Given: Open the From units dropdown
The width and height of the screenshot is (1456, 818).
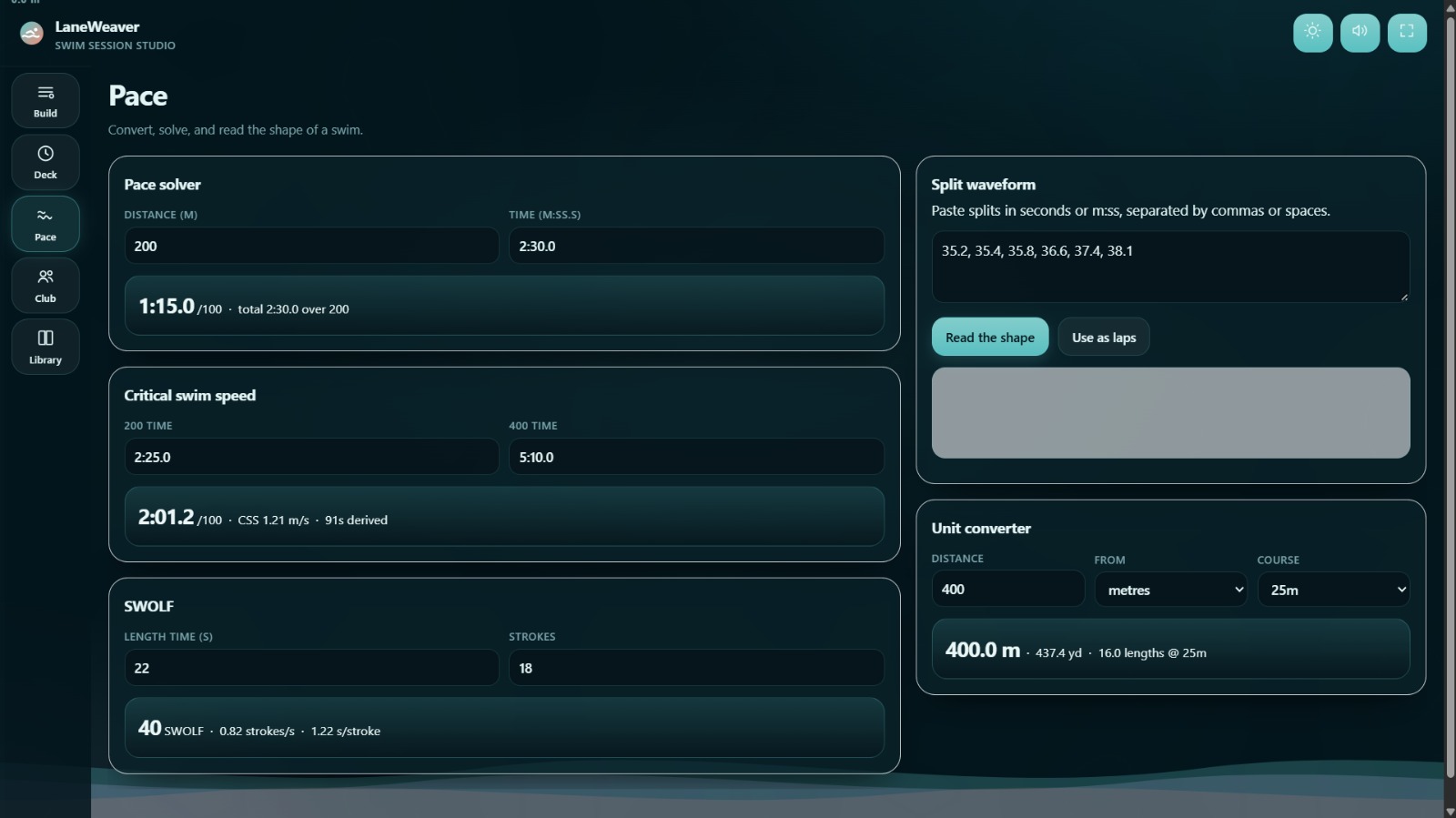Looking at the screenshot, I should coord(1170,590).
